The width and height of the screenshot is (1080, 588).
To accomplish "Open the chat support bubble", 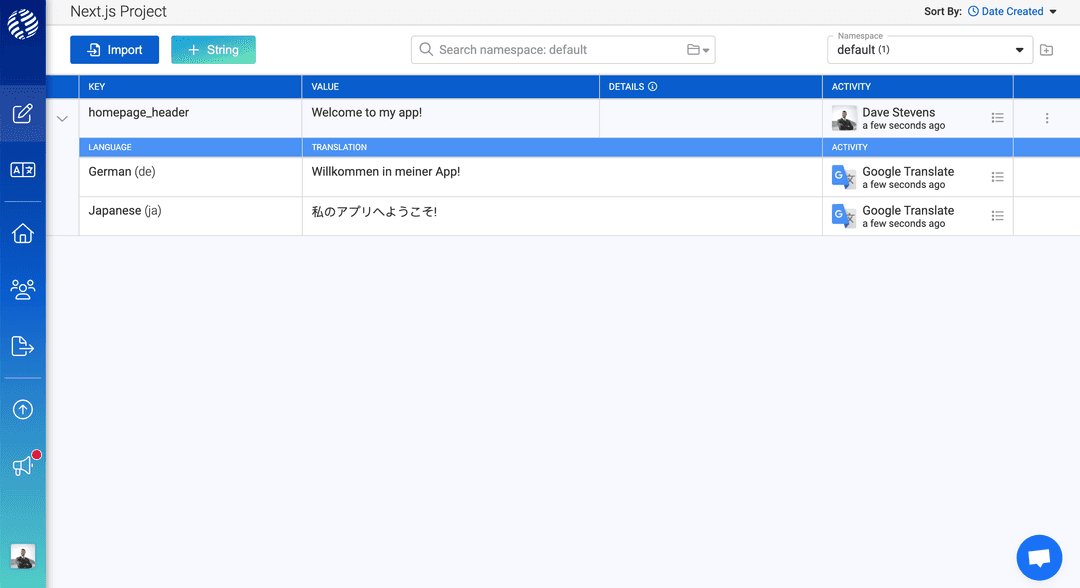I will [1039, 558].
